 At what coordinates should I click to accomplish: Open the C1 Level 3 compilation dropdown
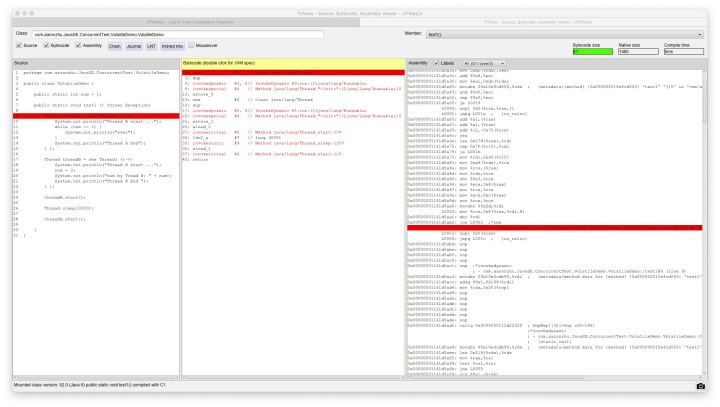[x=484, y=63]
